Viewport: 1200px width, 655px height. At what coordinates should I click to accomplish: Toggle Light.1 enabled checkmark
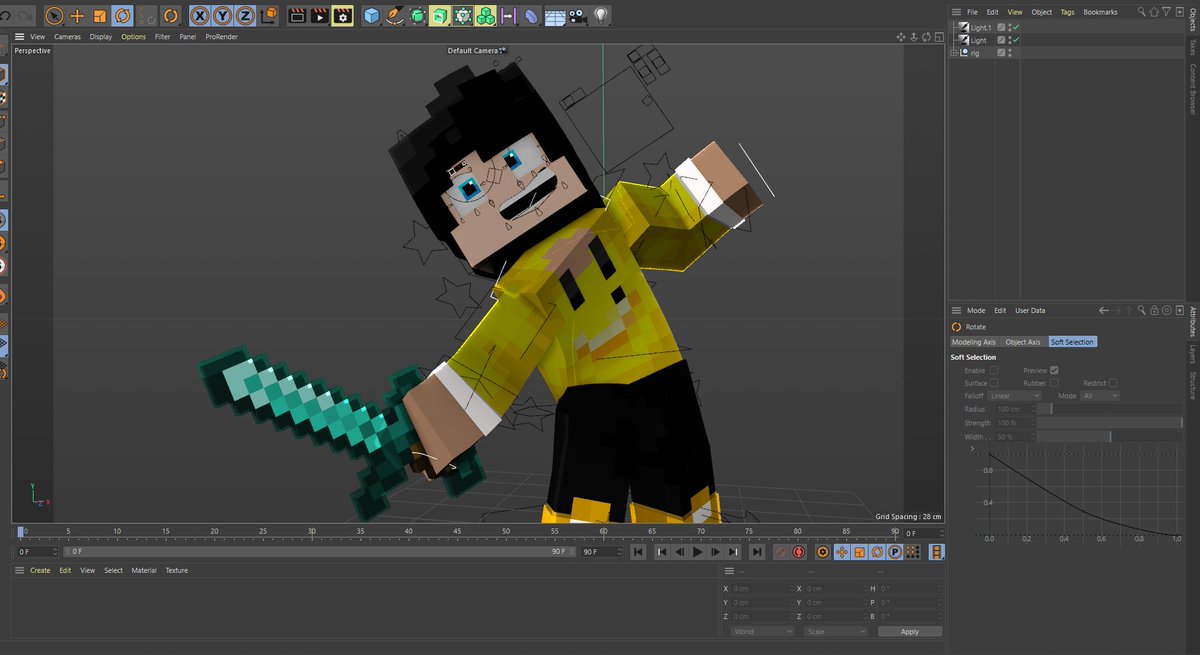[1015, 27]
